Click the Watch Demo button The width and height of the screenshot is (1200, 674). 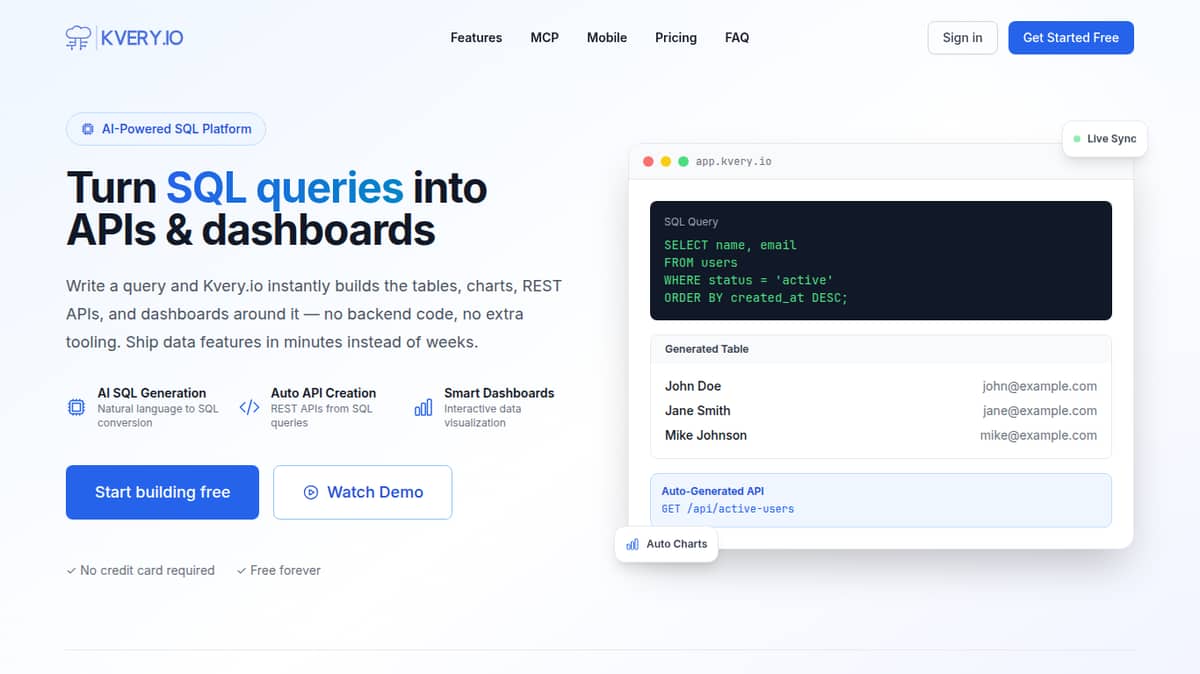click(362, 492)
